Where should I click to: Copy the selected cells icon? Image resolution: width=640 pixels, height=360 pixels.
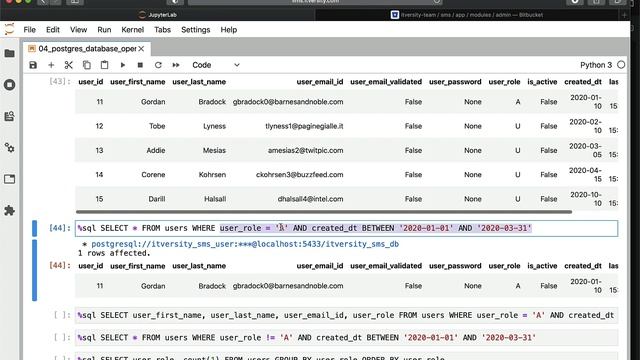click(x=87, y=65)
